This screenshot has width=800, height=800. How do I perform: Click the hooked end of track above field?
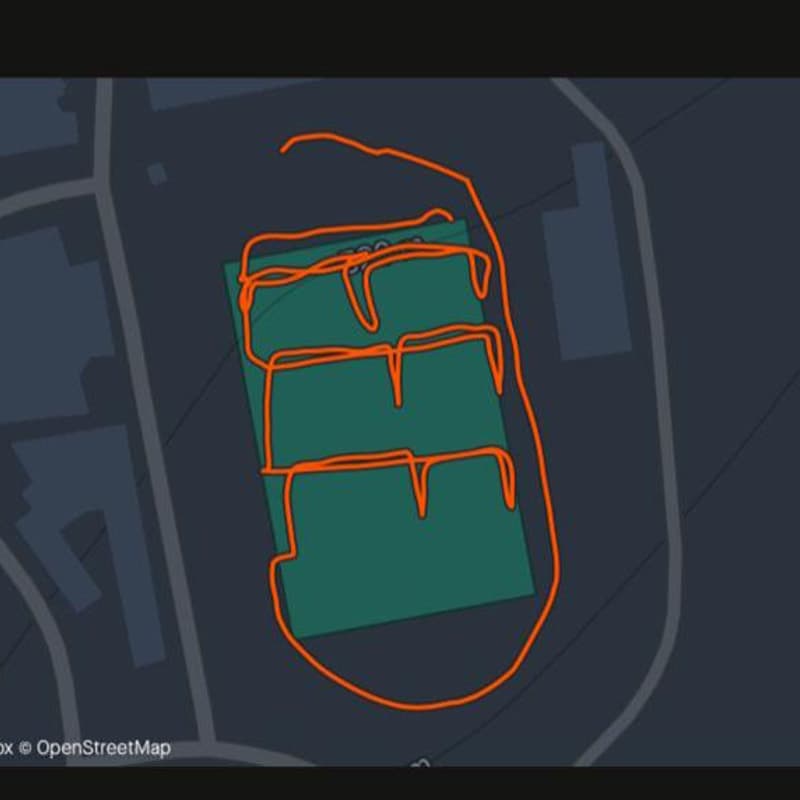[x=439, y=213]
